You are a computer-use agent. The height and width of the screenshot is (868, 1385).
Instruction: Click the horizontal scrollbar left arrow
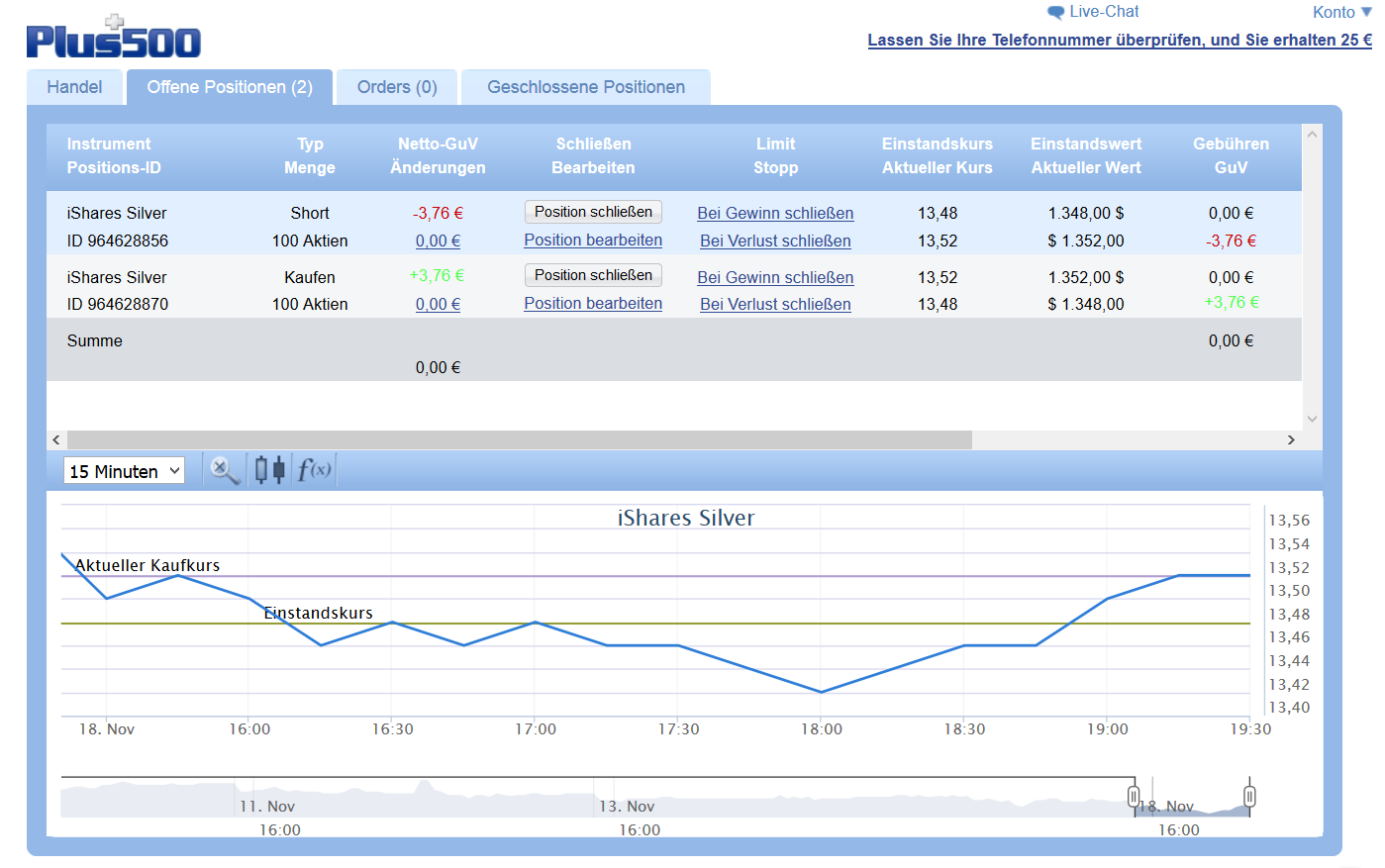[x=56, y=439]
